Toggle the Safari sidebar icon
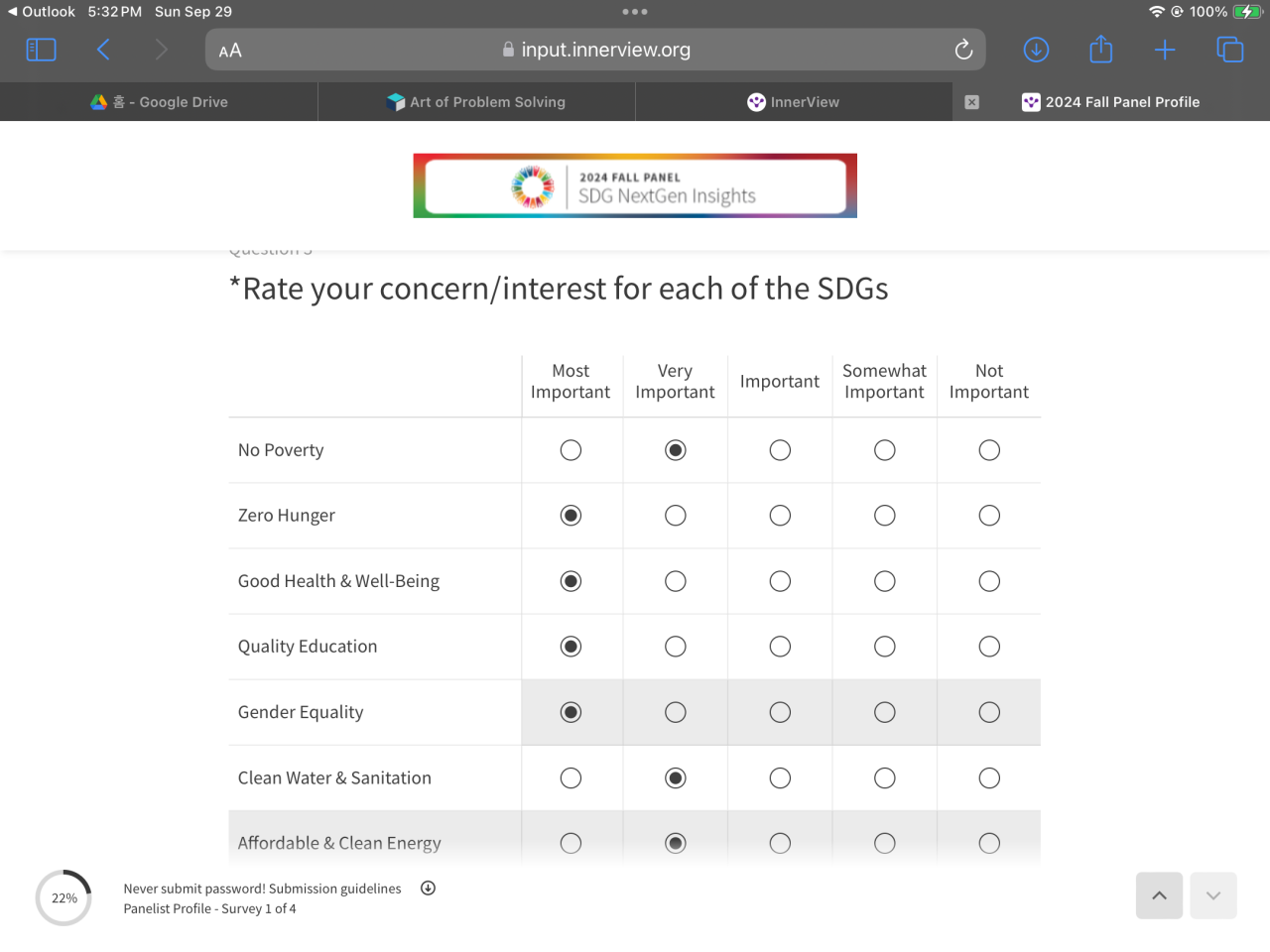Viewport: 1270px width, 952px height. [x=41, y=50]
